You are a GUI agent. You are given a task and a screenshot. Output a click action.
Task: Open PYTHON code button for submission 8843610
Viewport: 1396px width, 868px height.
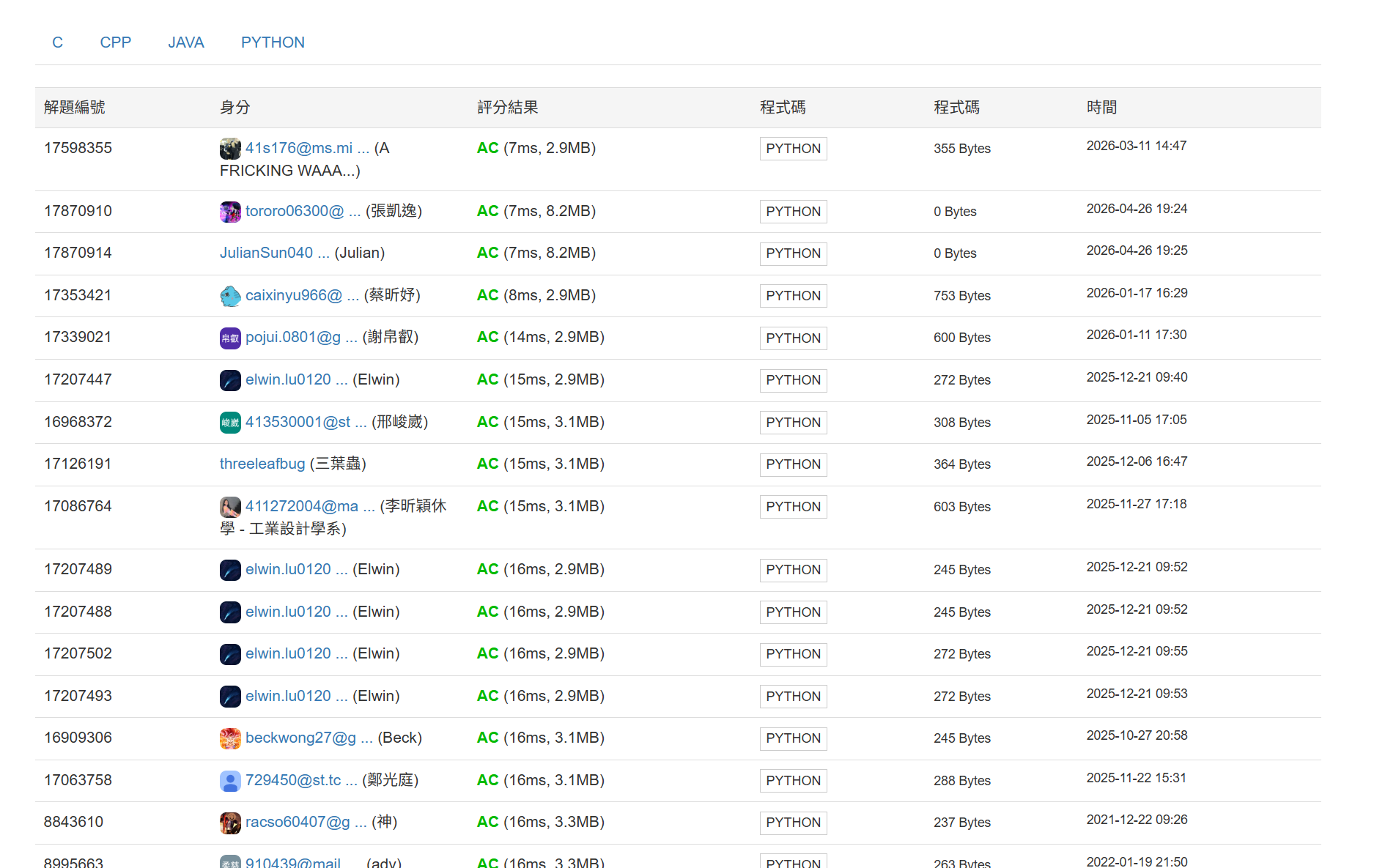(x=793, y=823)
